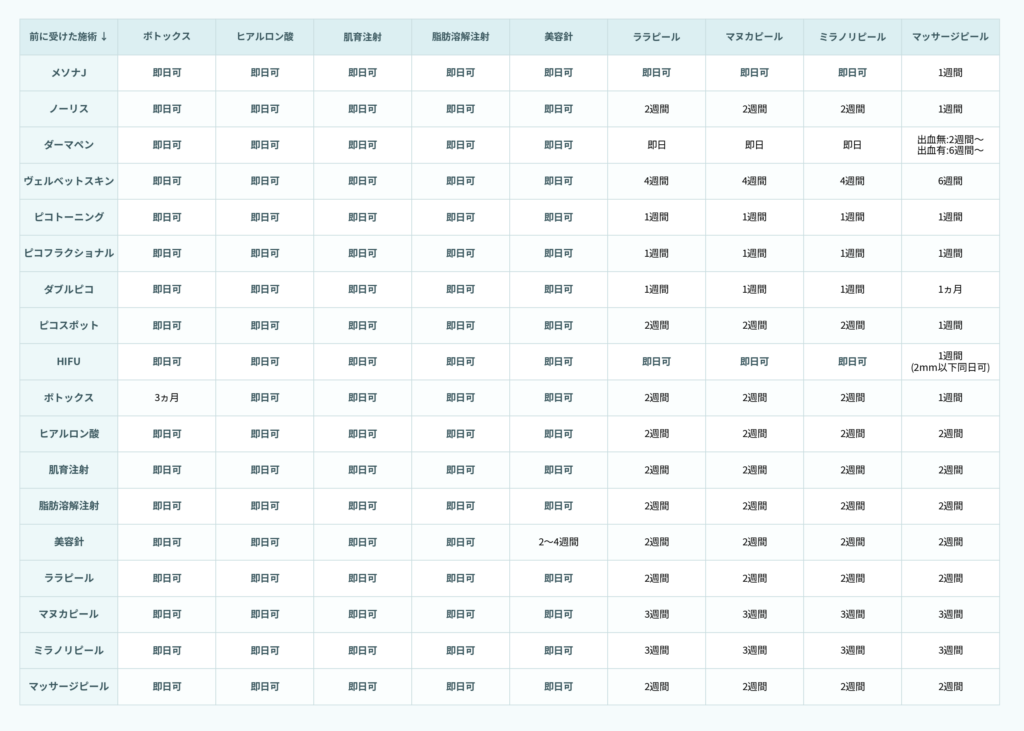Click the ミラノリピール column header

pos(852,37)
